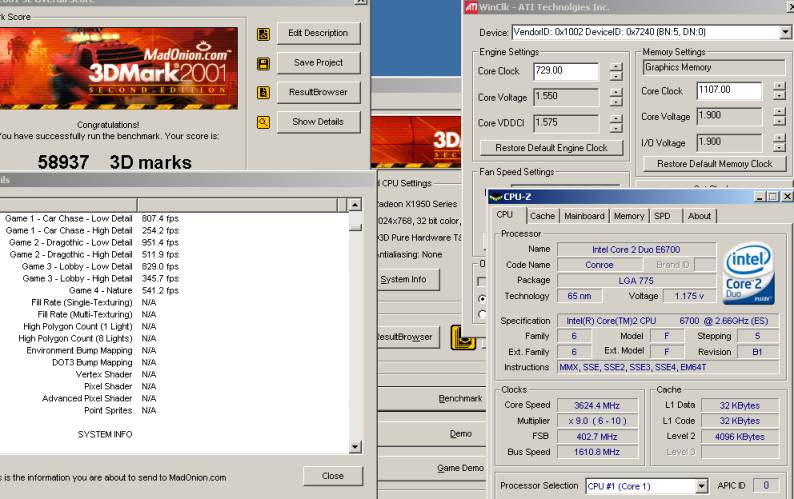
Task: Click the System Info button
Action: click(408, 280)
